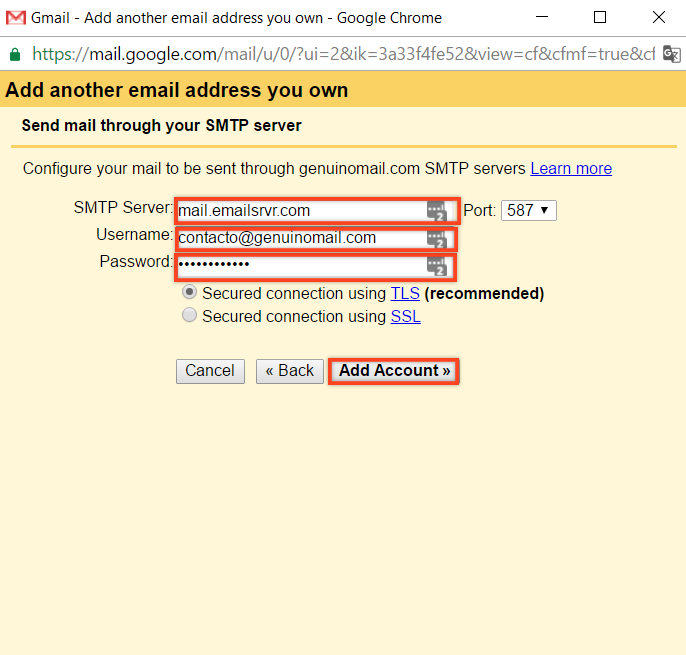This screenshot has width=686, height=655.
Task: Click the 'Password:' label
Action: (136, 261)
